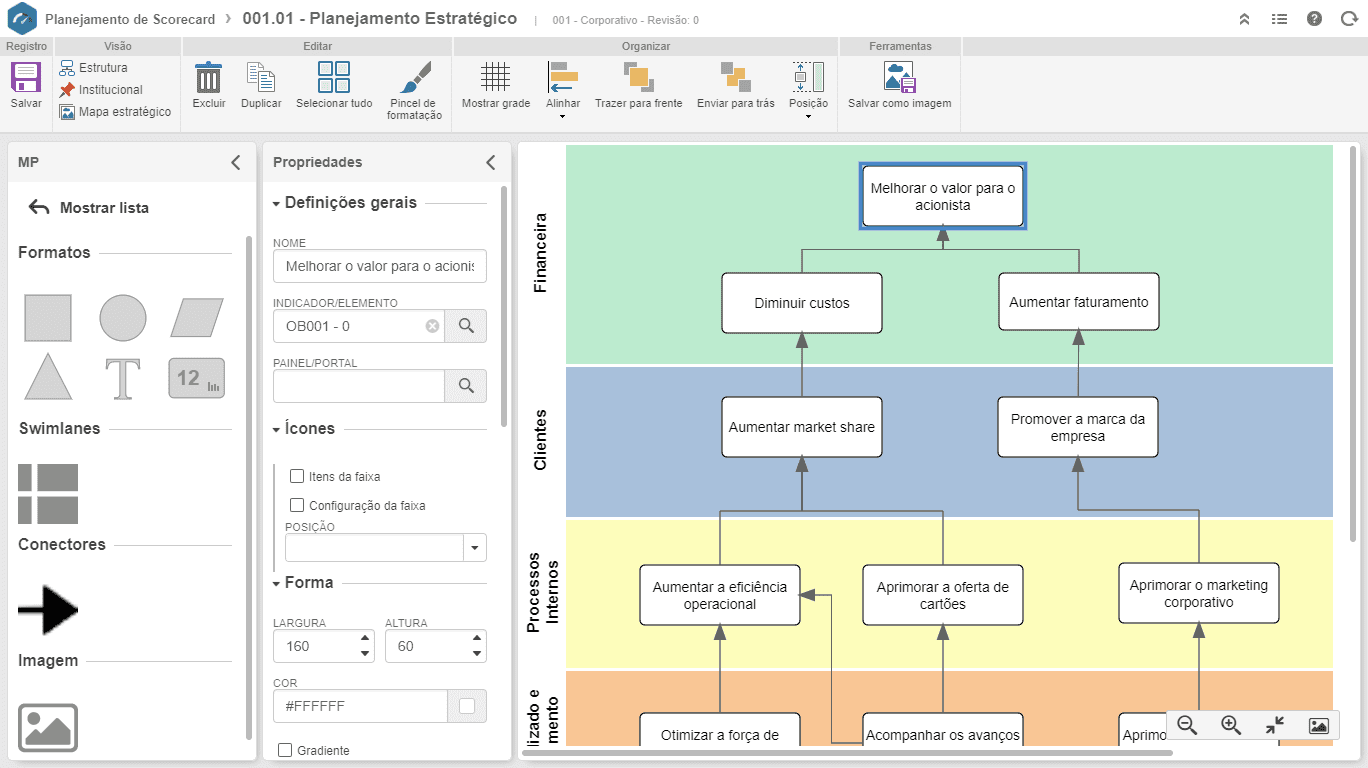Viewport: 1368px width, 768px height.
Task: Select the text T format
Action: click(123, 378)
